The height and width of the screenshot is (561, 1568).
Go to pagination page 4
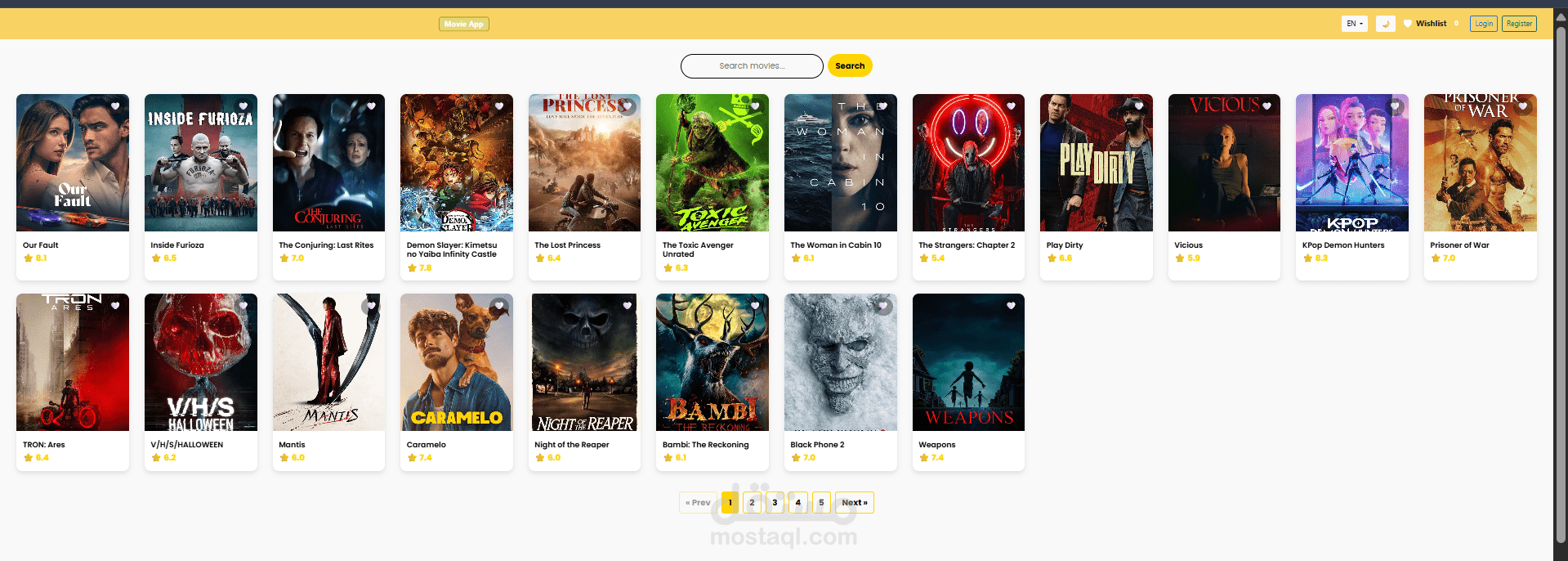click(x=798, y=502)
